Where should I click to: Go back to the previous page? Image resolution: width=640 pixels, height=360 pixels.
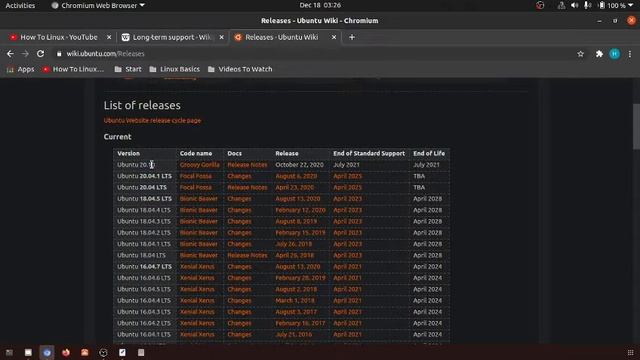click(x=10, y=53)
